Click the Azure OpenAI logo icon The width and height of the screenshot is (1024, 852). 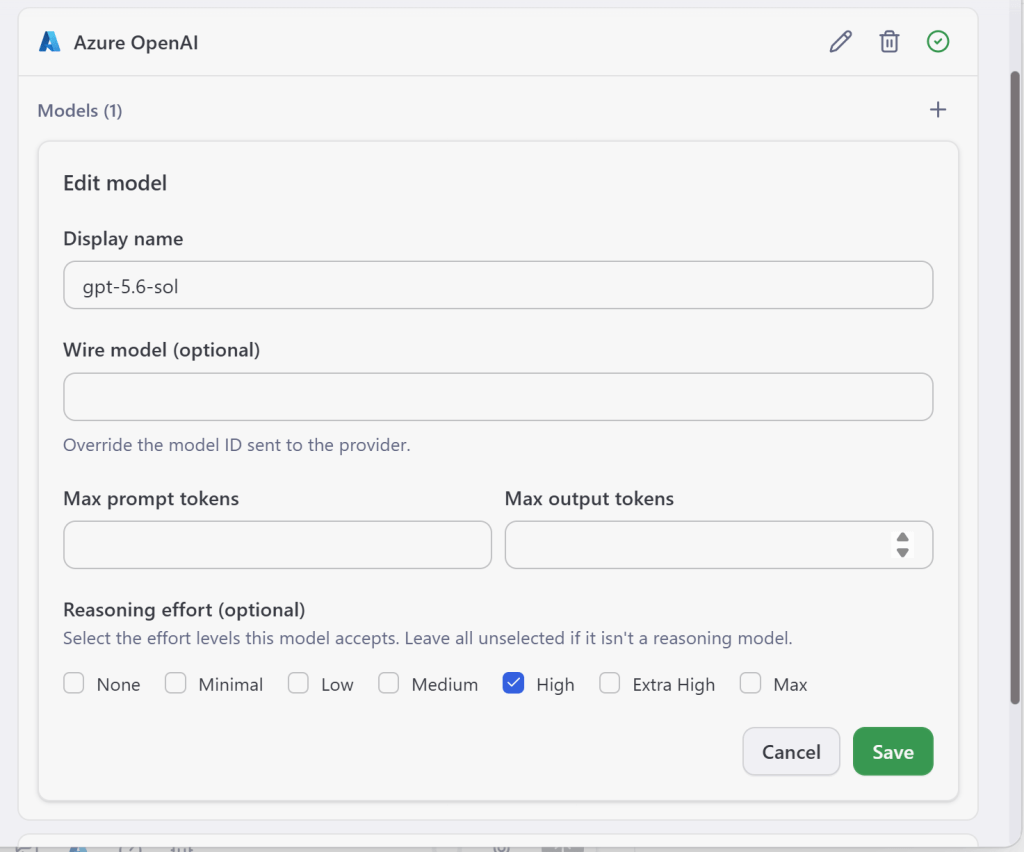click(50, 42)
